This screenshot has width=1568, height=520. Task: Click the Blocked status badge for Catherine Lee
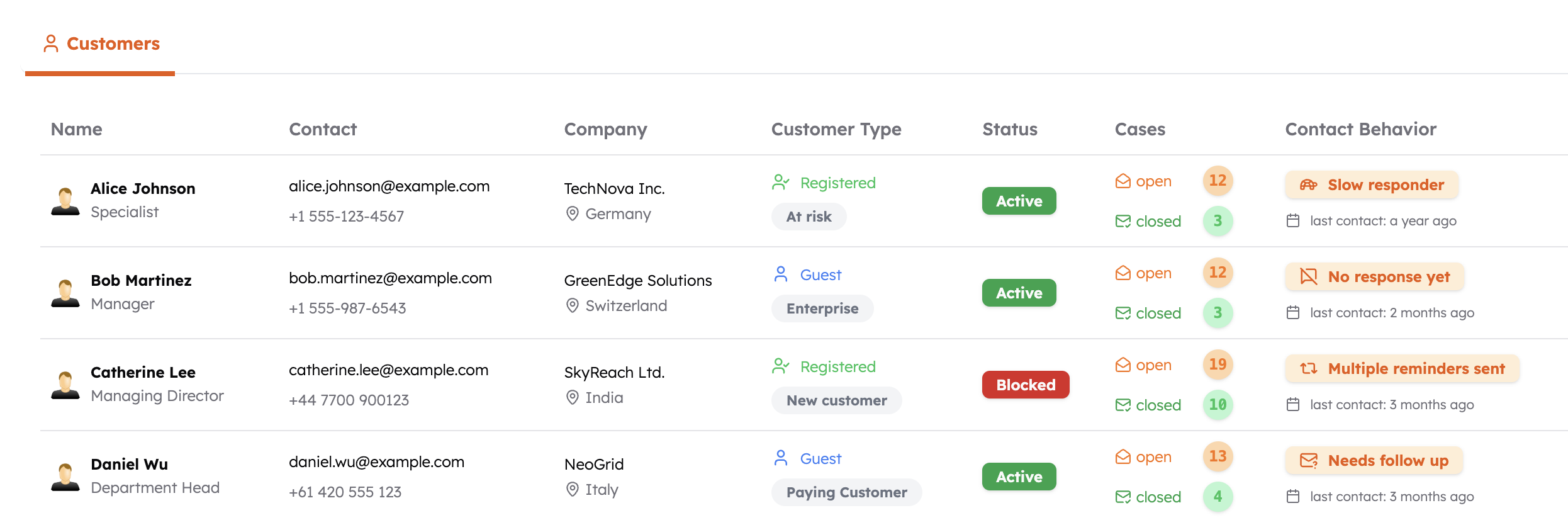pyautogui.click(x=1025, y=385)
